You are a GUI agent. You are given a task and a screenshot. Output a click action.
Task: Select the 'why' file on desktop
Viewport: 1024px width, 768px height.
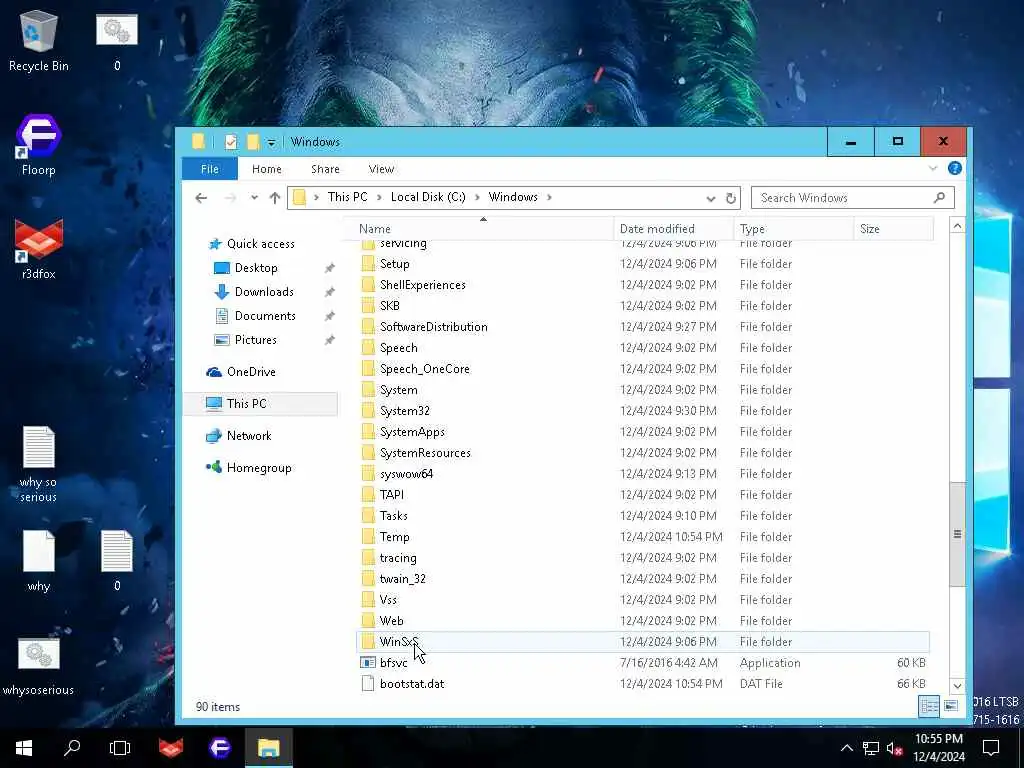tap(39, 561)
